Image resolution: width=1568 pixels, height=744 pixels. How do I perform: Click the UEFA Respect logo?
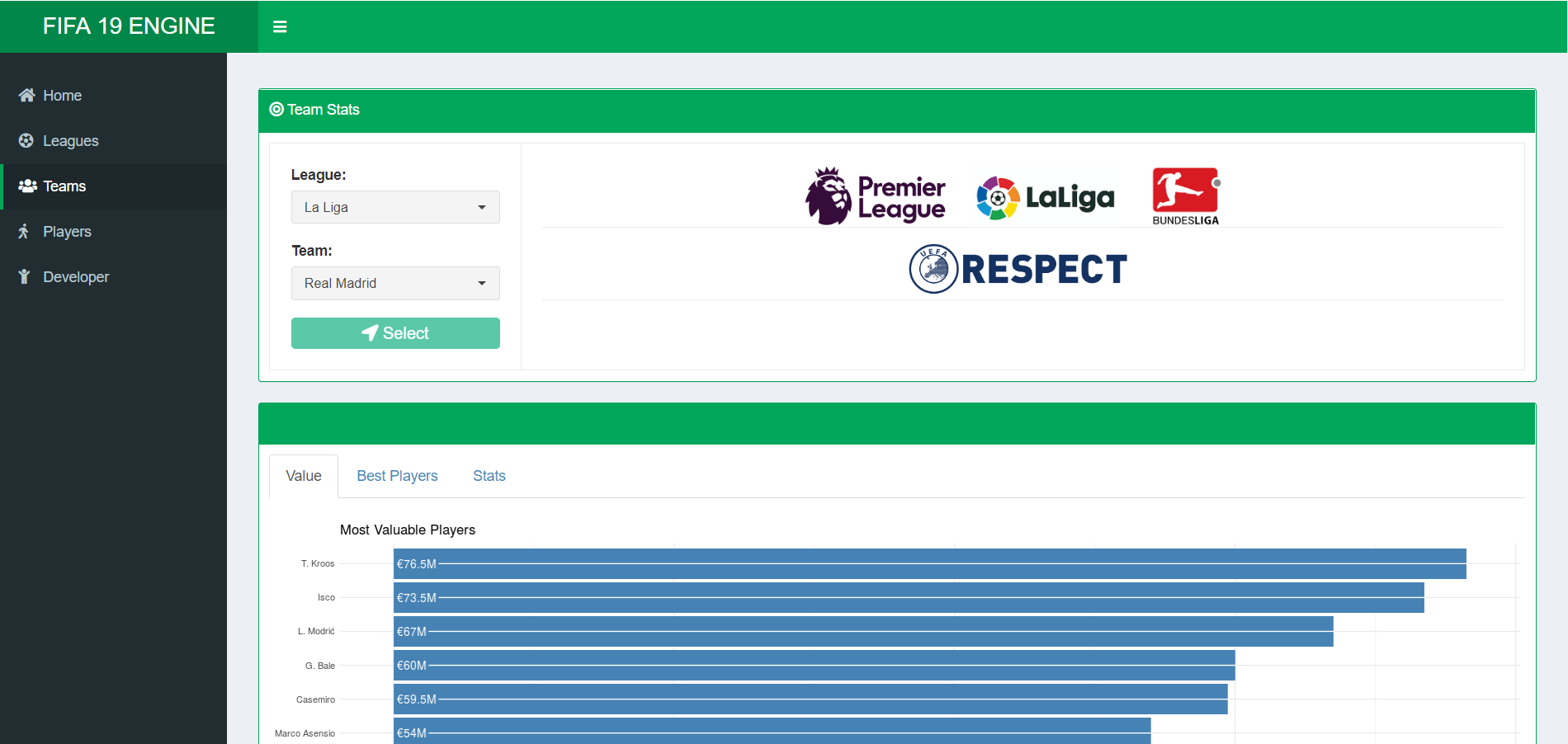(1018, 269)
